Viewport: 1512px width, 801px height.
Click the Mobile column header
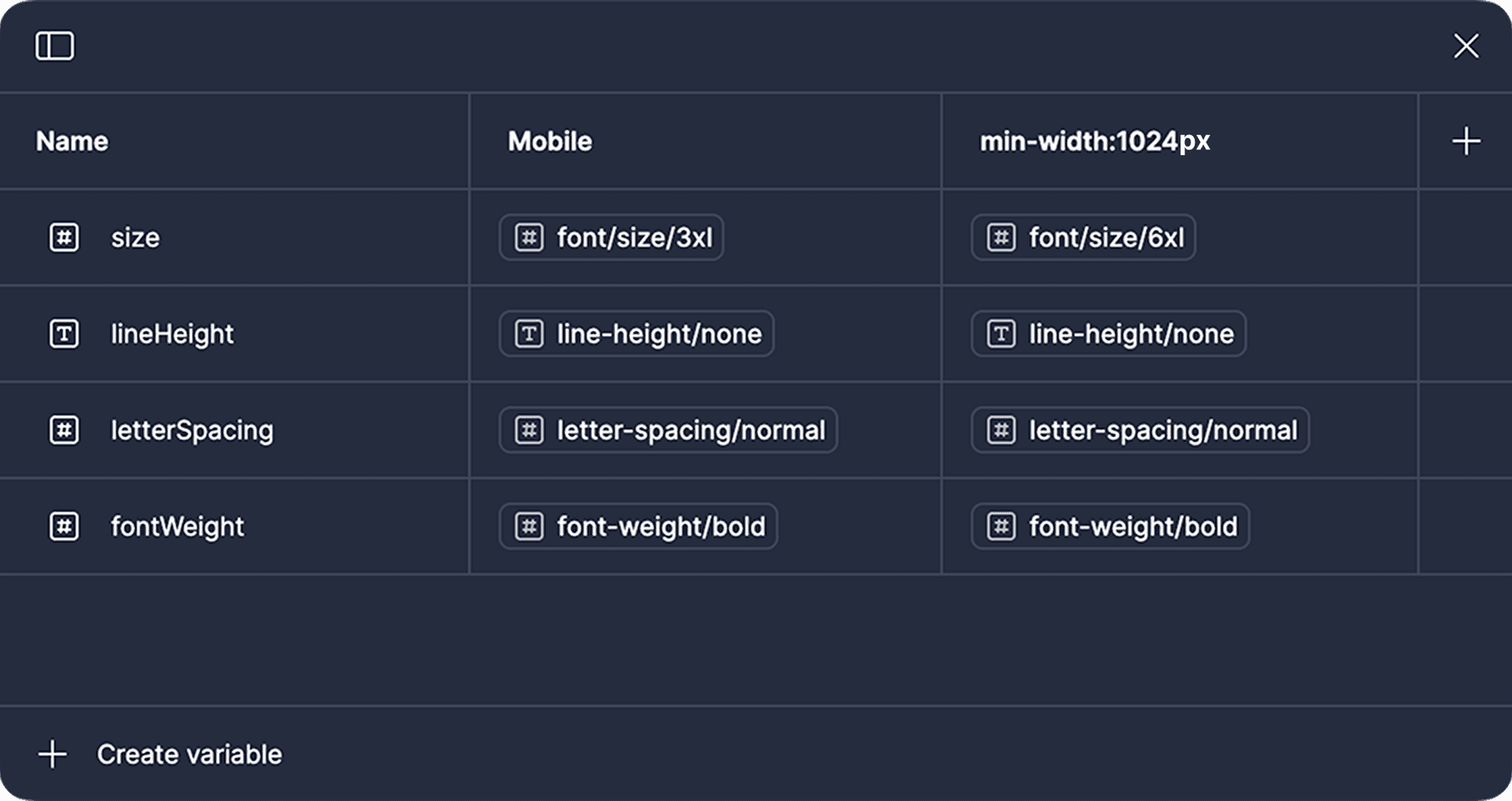click(x=550, y=141)
